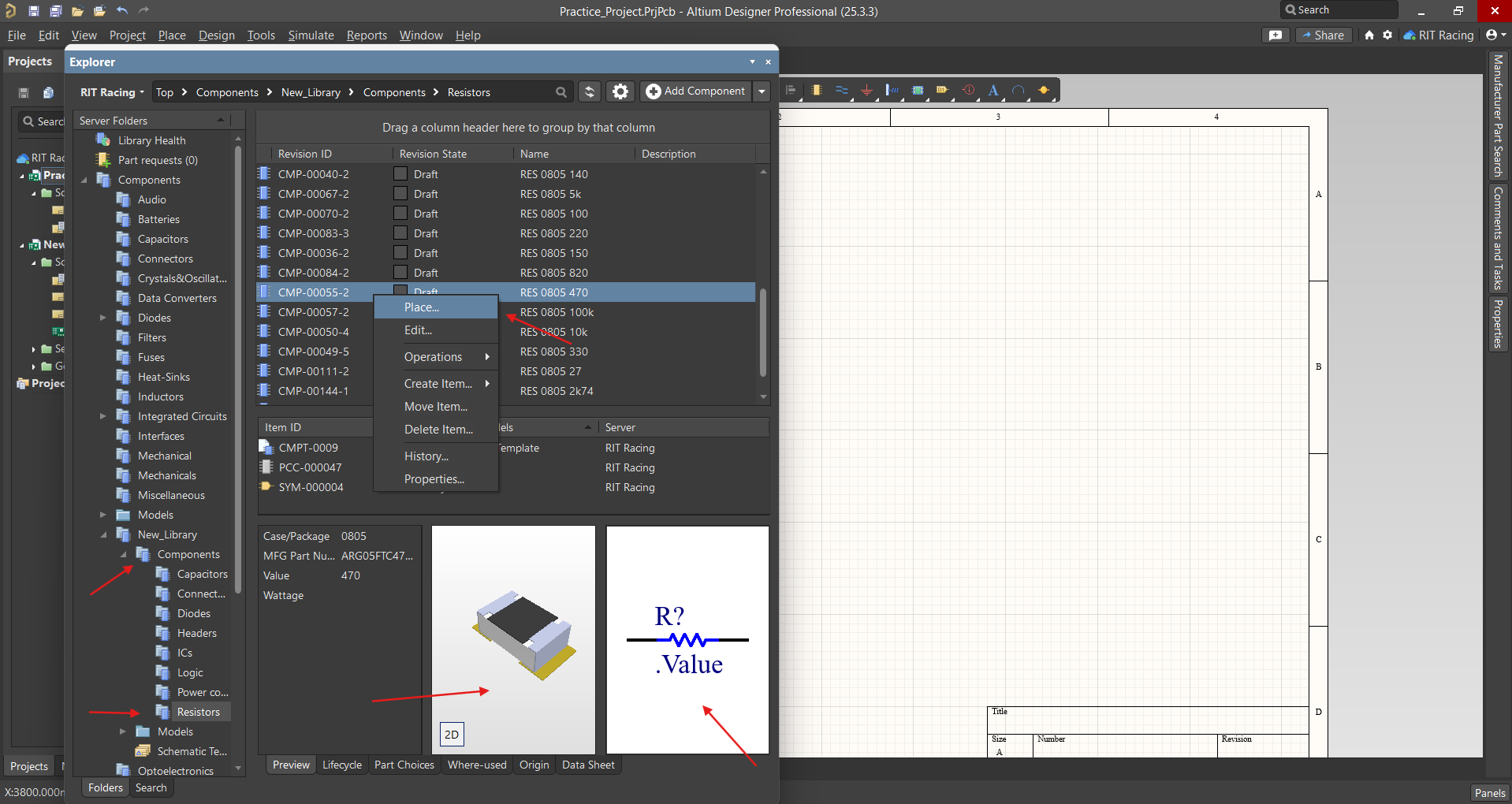The height and width of the screenshot is (804, 1512).
Task: Select the Resistors folder in tree
Action: (198, 712)
